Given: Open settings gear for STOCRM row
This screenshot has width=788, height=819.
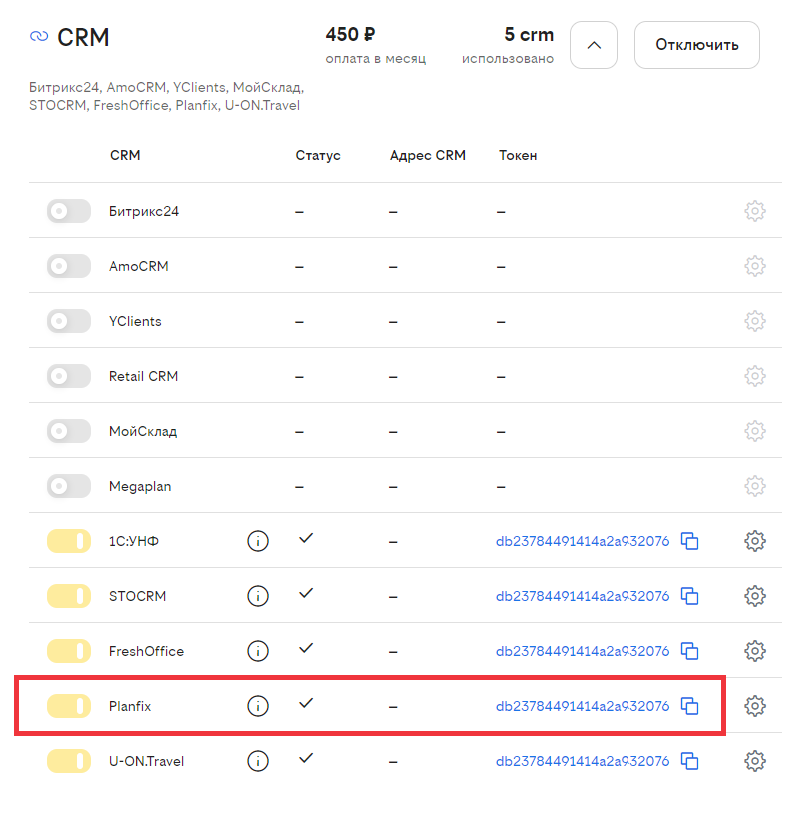Looking at the screenshot, I should [x=755, y=596].
